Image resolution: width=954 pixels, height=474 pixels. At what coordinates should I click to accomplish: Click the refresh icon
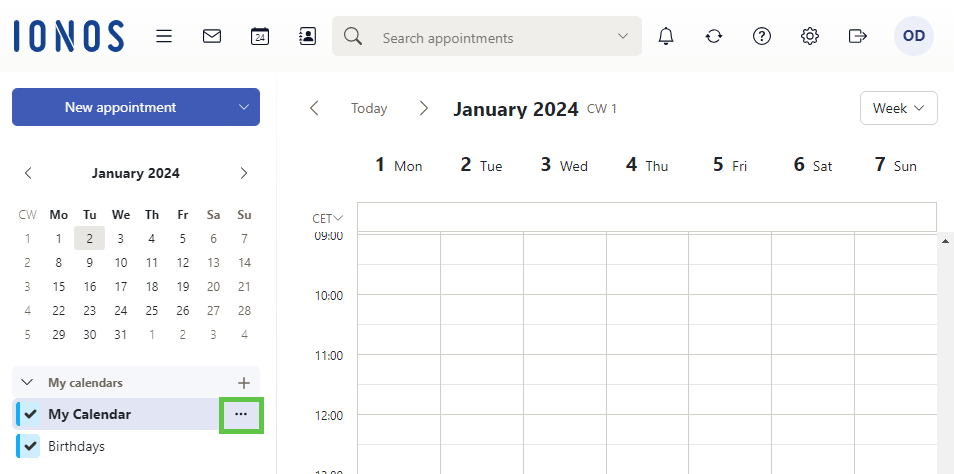714,36
